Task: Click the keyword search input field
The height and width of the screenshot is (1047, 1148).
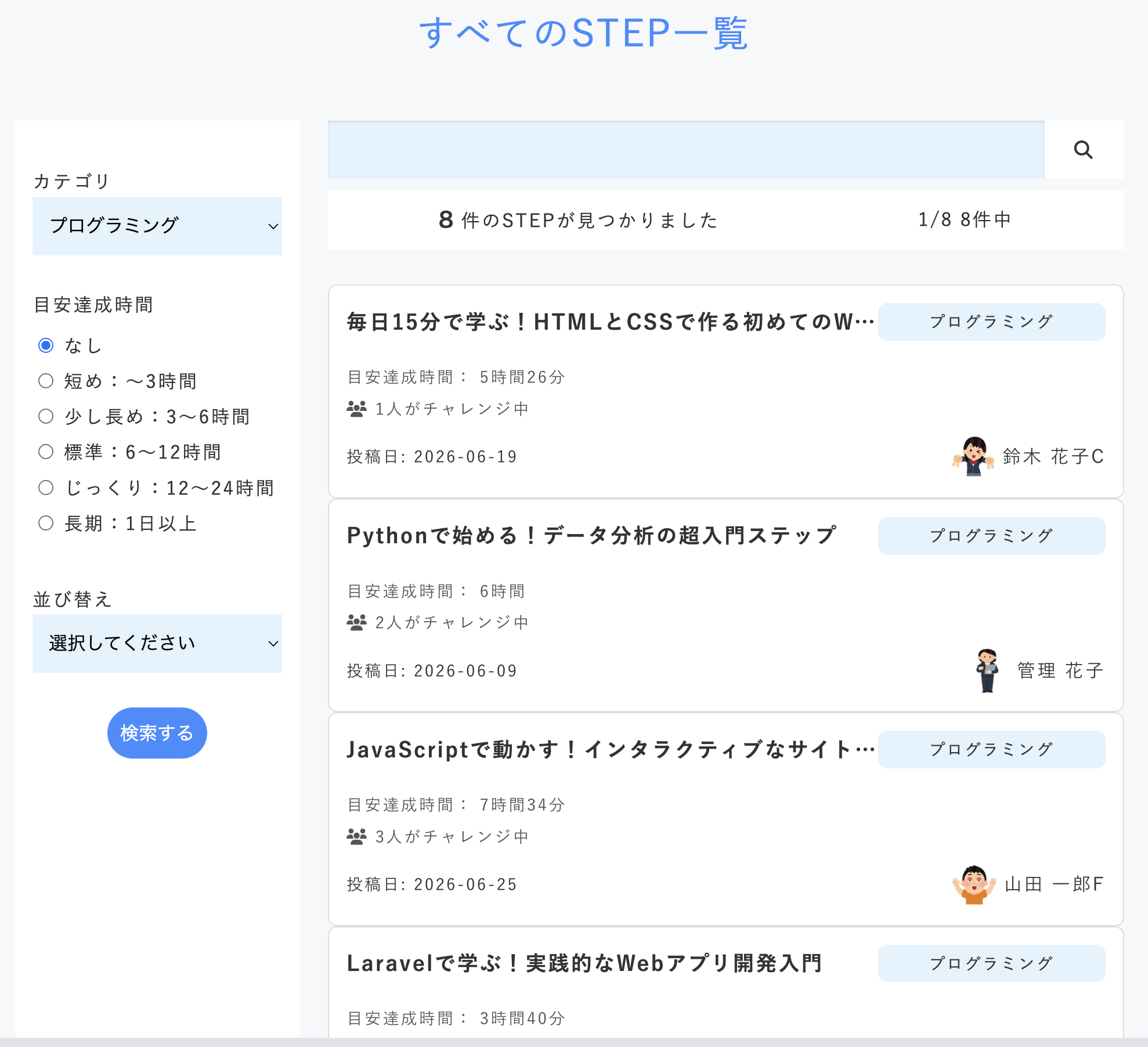Action: [x=686, y=150]
